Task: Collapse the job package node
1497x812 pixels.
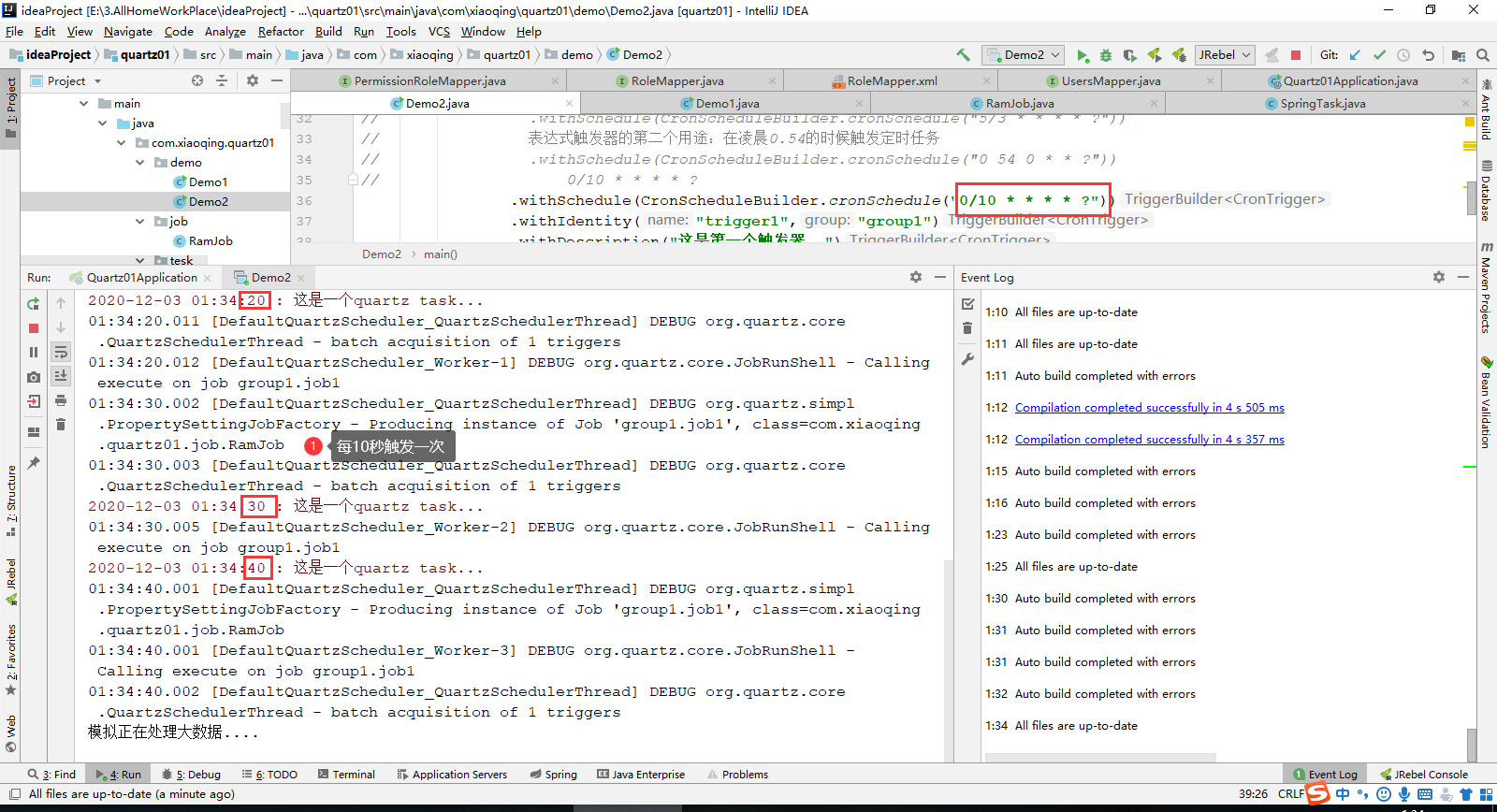Action: [139, 221]
